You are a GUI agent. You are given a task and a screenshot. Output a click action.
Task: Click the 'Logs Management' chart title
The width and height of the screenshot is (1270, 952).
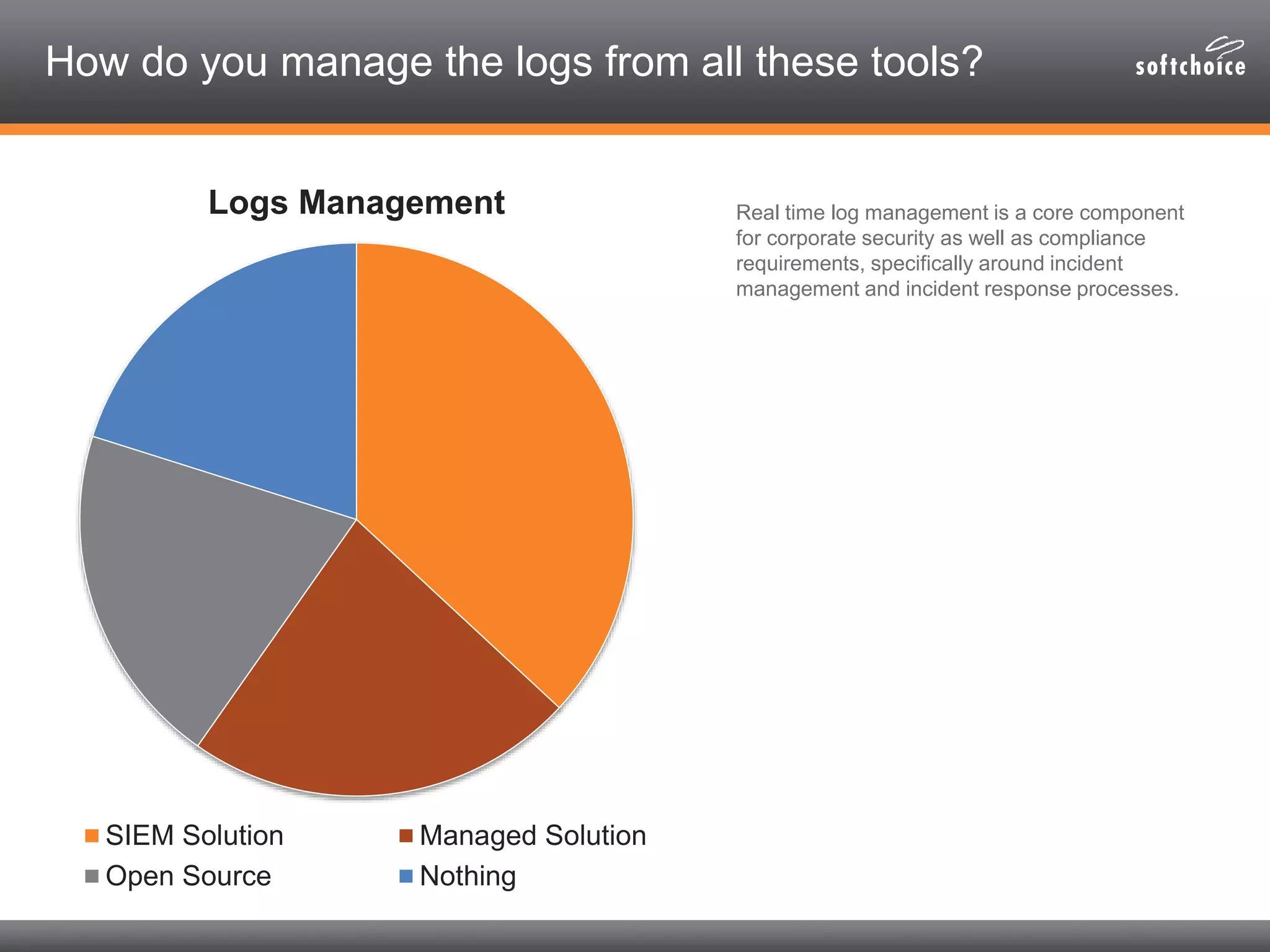coord(357,203)
